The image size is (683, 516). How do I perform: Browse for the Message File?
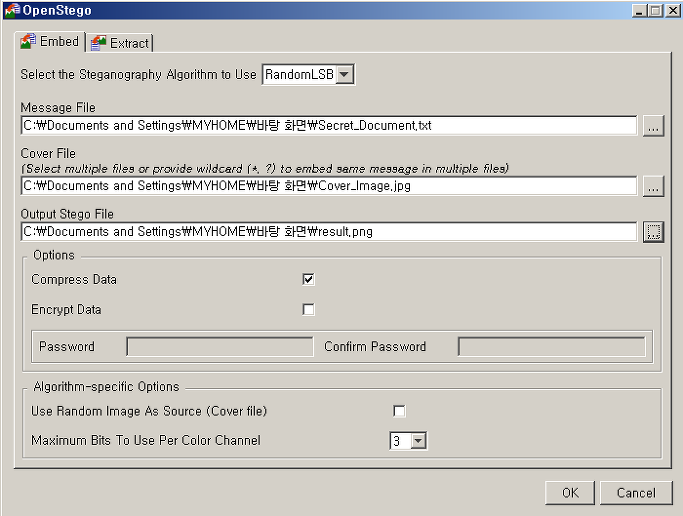pyautogui.click(x=653, y=126)
